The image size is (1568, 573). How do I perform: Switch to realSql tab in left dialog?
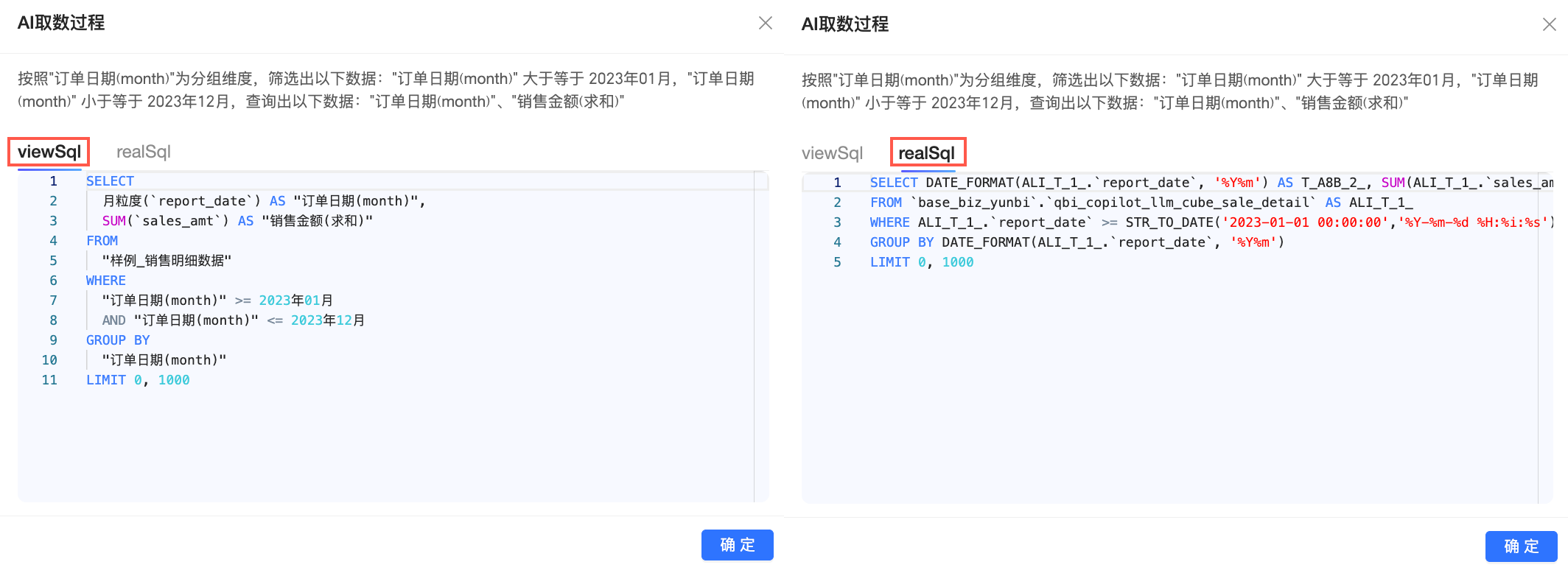tap(144, 152)
